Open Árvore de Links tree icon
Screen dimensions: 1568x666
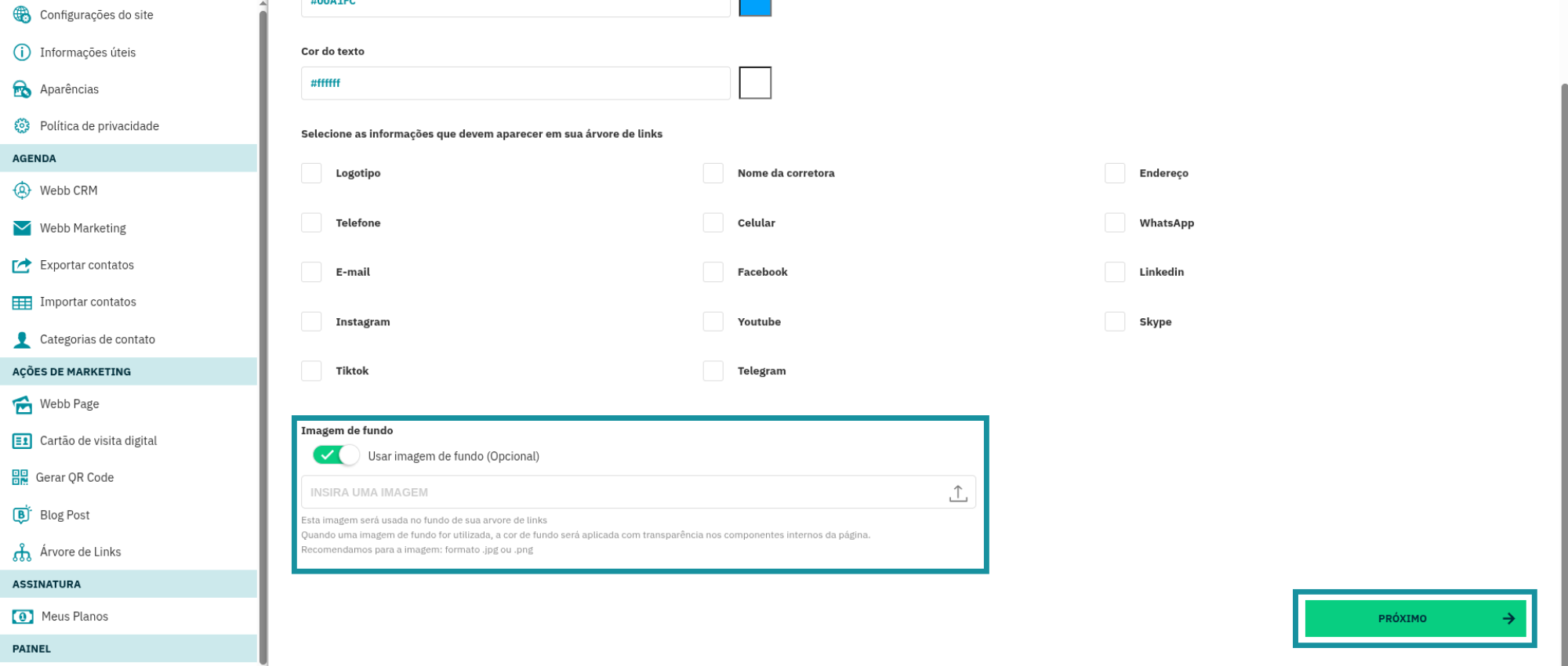(22, 552)
